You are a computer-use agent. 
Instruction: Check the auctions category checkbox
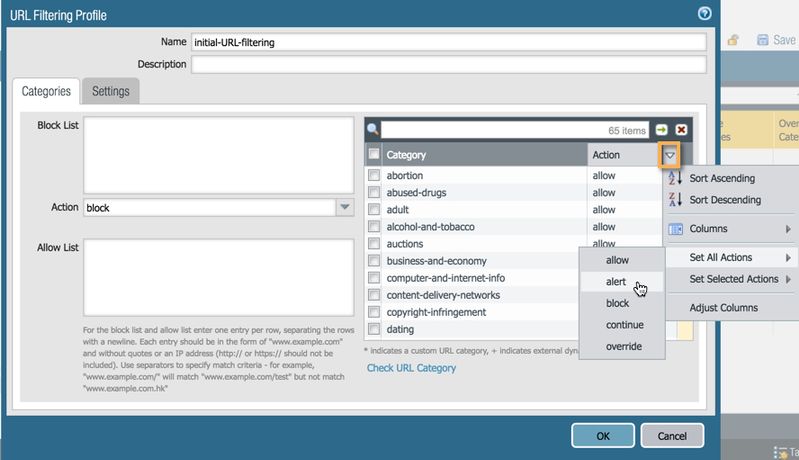pyautogui.click(x=374, y=243)
